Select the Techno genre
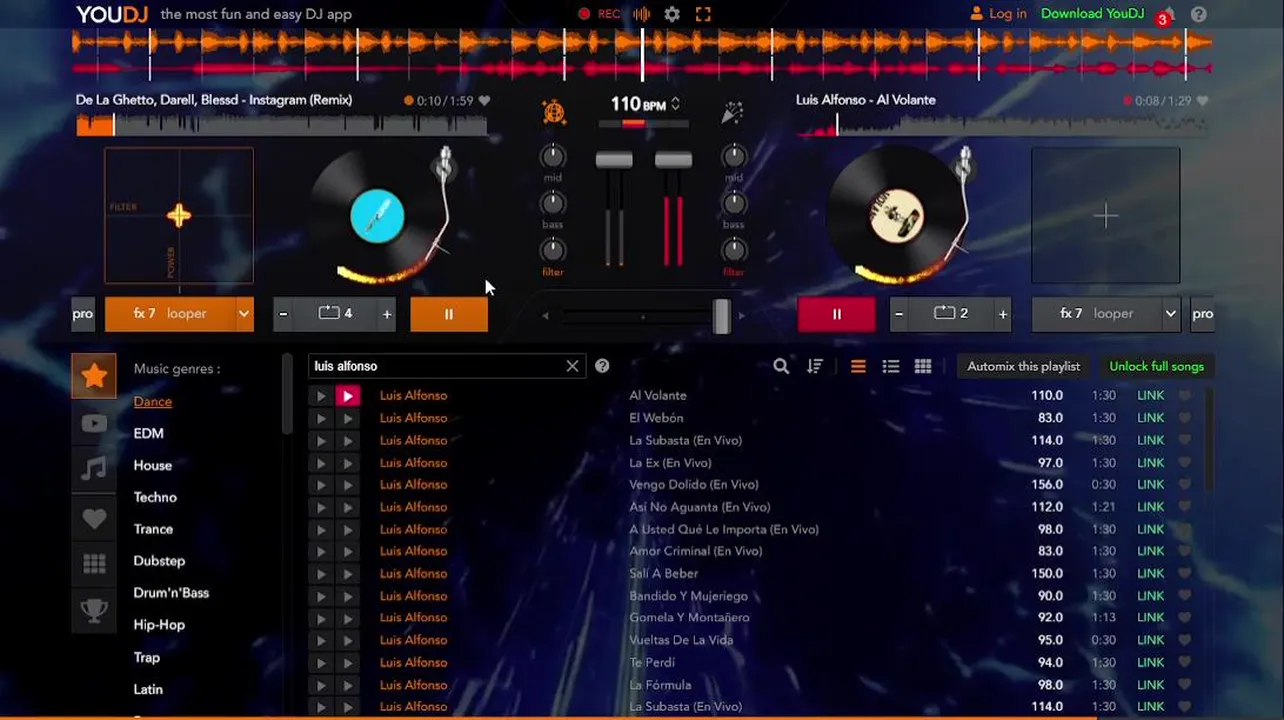Viewport: 1284px width, 720px height. click(155, 498)
